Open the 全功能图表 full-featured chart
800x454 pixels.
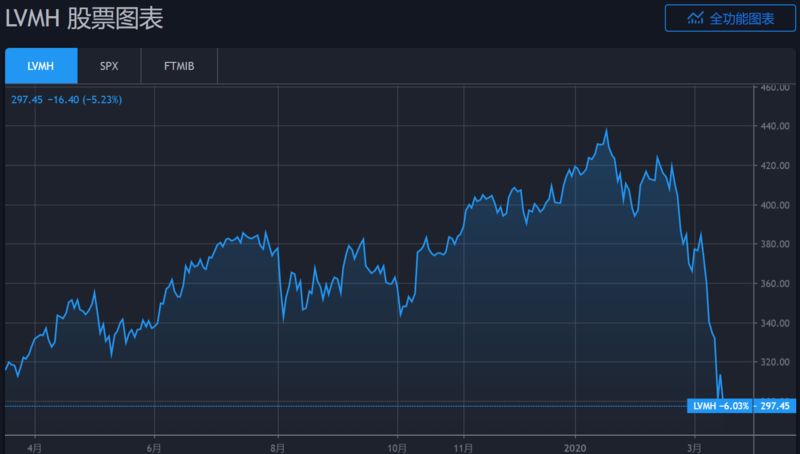click(x=730, y=18)
